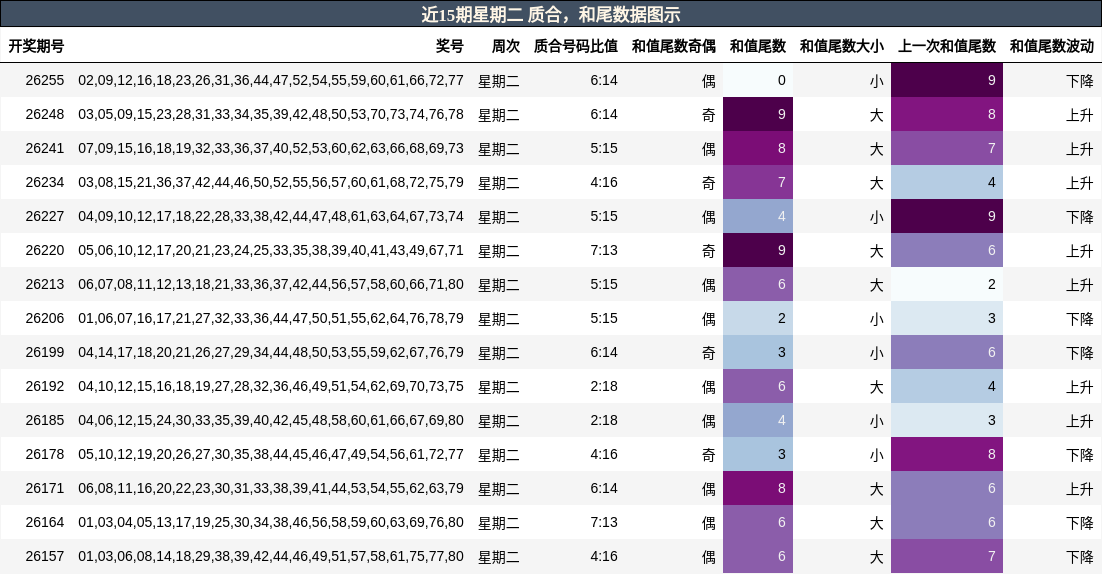Click the prize numbers starting 01,03,06,08
1102x574 pixels.
coord(271,556)
